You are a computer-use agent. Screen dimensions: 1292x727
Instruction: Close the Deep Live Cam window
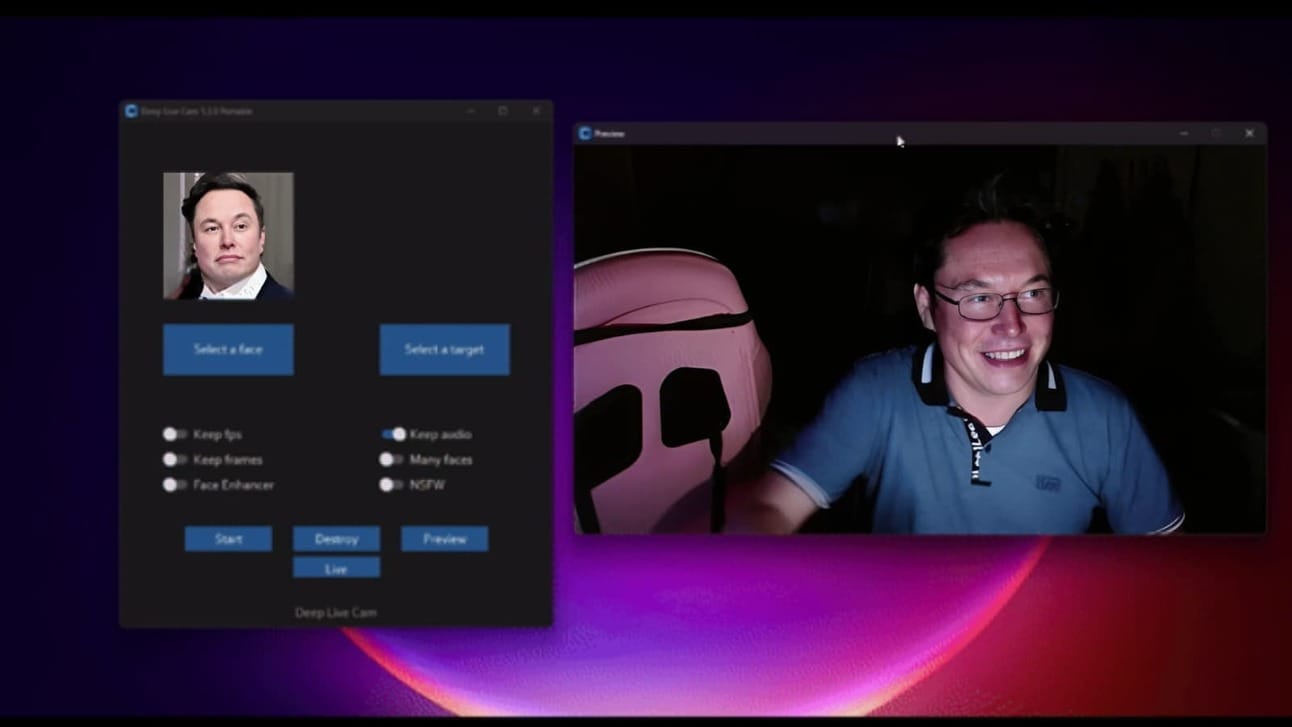pos(536,111)
